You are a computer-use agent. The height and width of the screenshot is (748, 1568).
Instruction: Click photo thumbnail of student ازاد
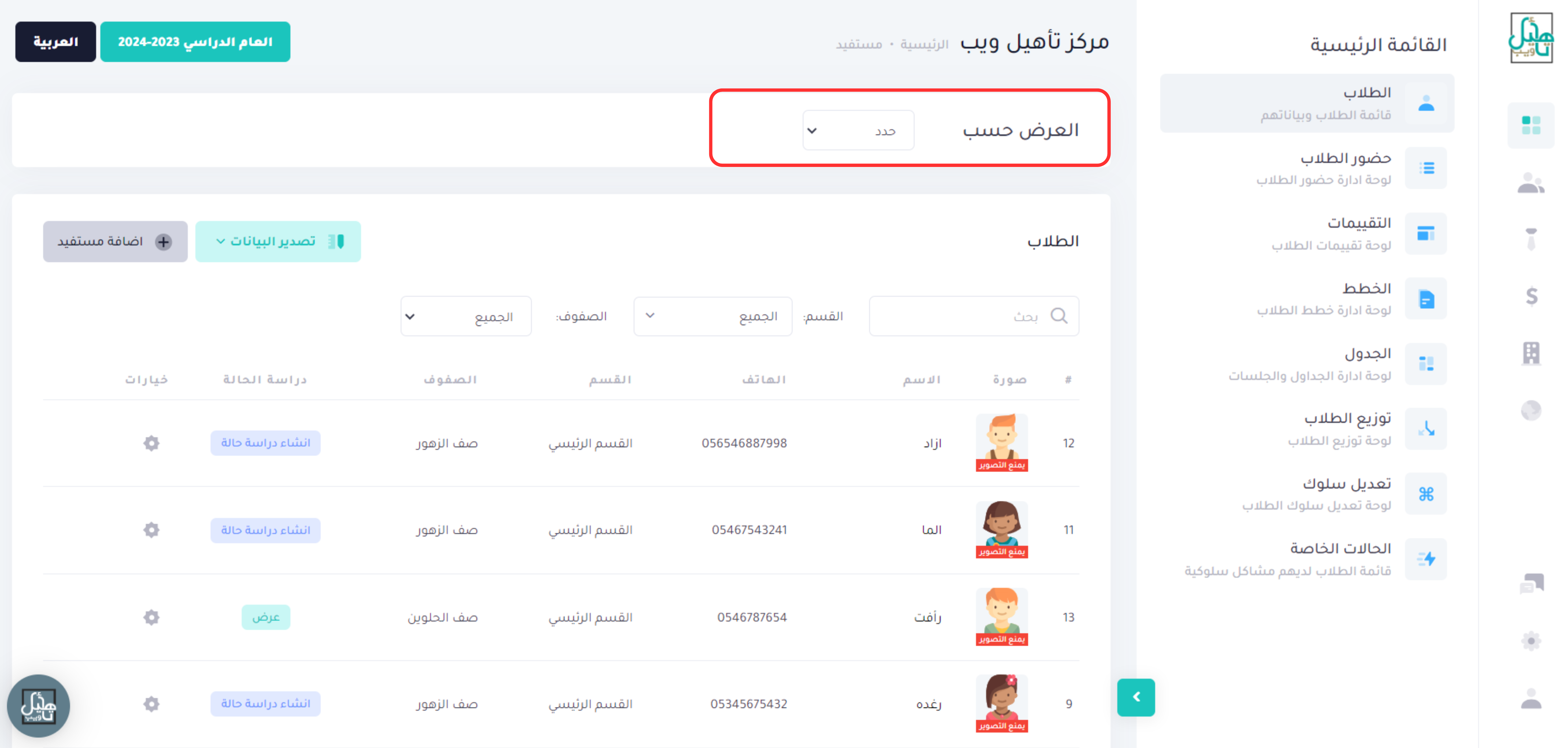coord(1001,442)
